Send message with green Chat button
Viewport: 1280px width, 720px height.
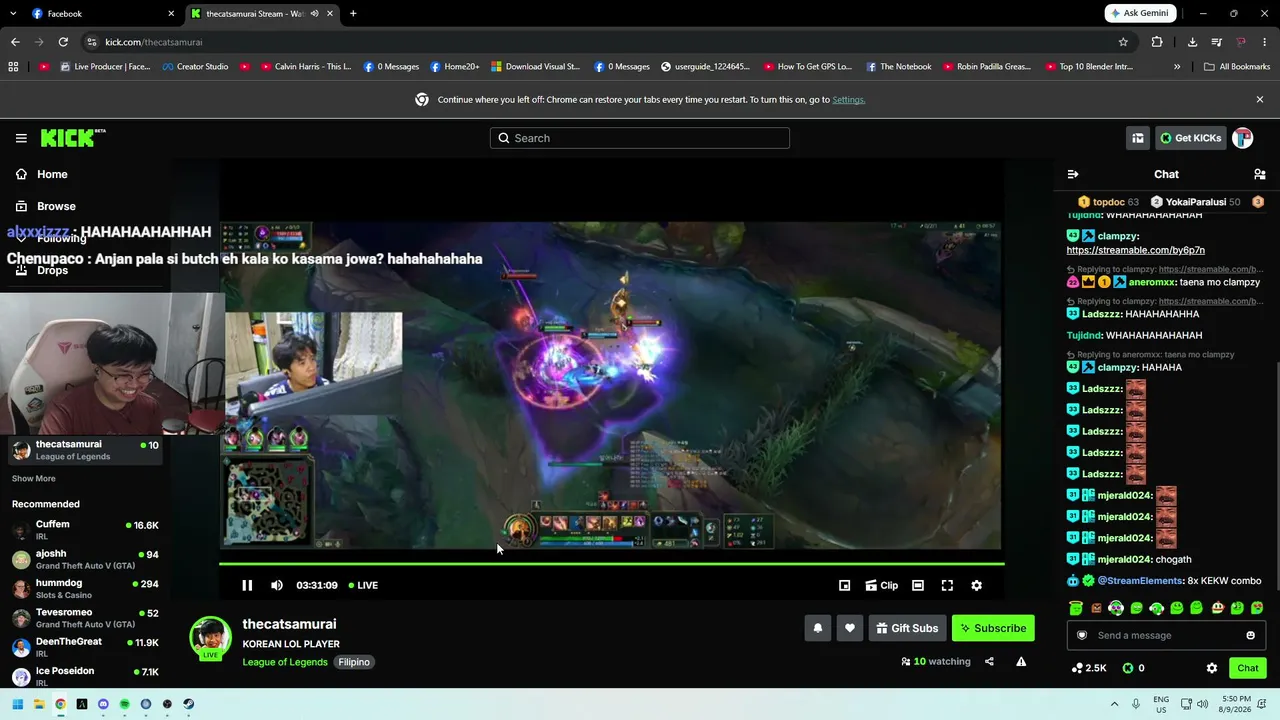click(x=1248, y=668)
